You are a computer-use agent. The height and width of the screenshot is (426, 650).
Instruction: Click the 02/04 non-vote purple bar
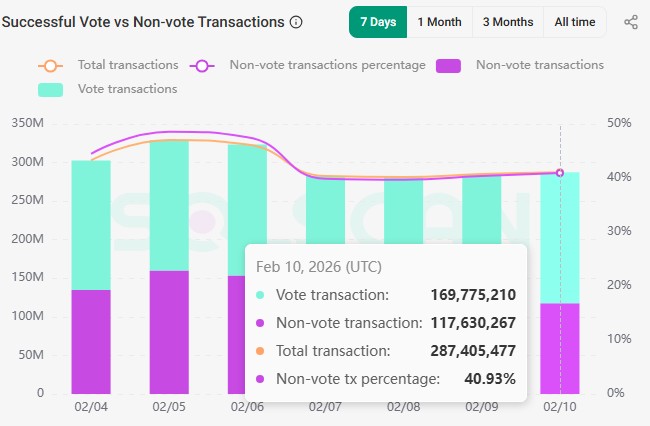point(91,341)
